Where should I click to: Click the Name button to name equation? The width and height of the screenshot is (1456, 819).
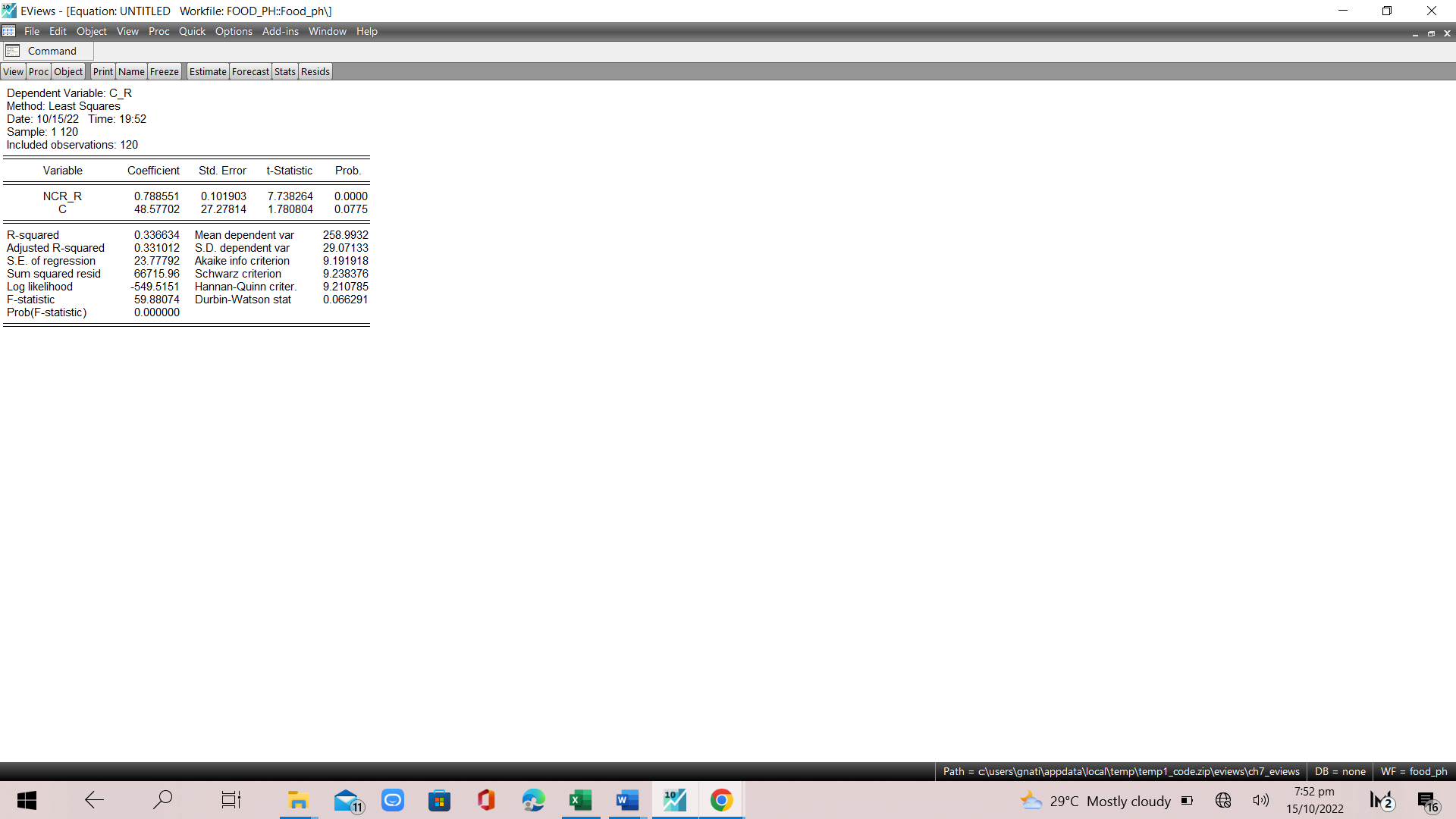[131, 71]
